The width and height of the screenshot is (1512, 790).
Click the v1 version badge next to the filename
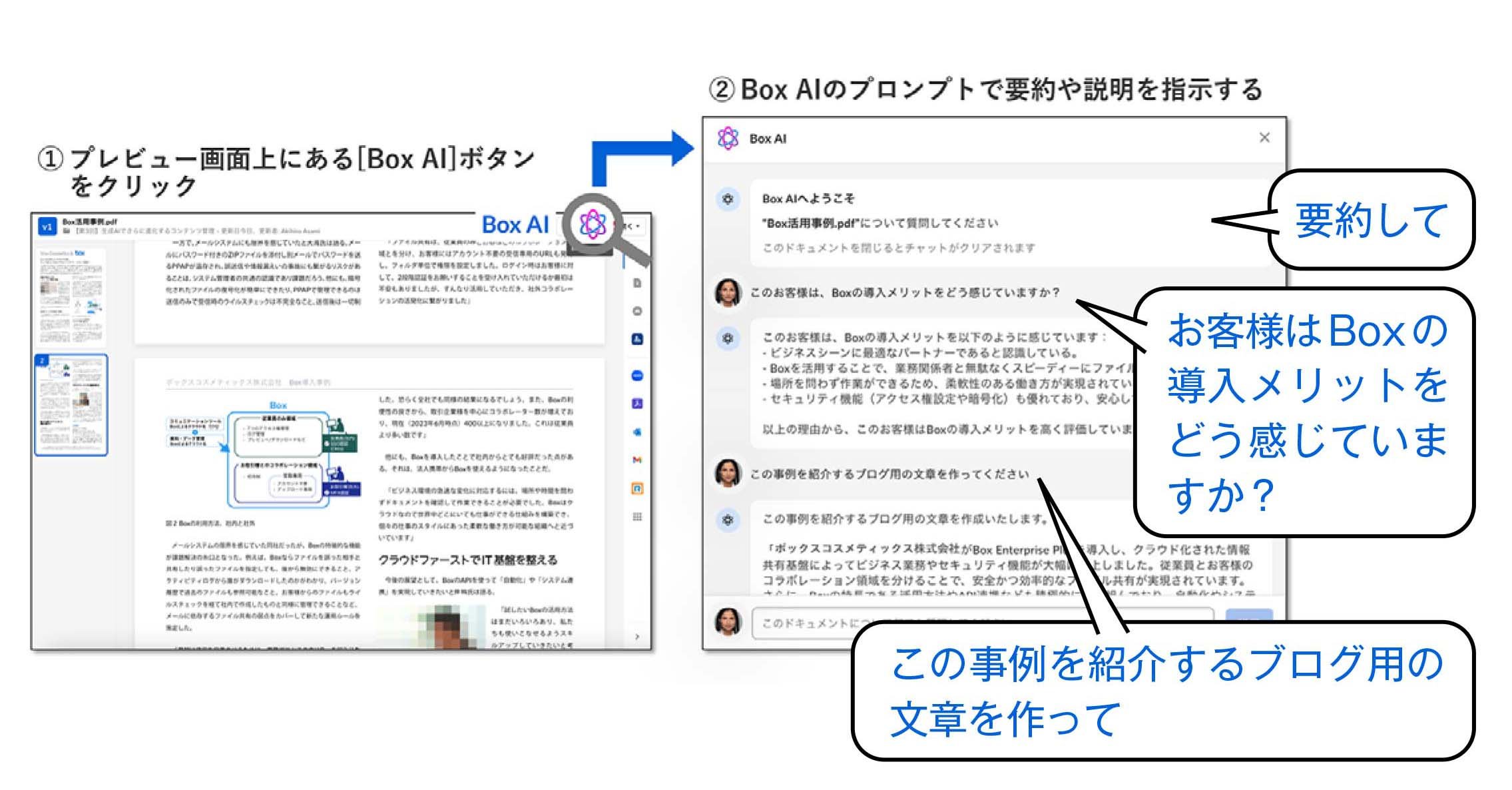click(x=47, y=226)
